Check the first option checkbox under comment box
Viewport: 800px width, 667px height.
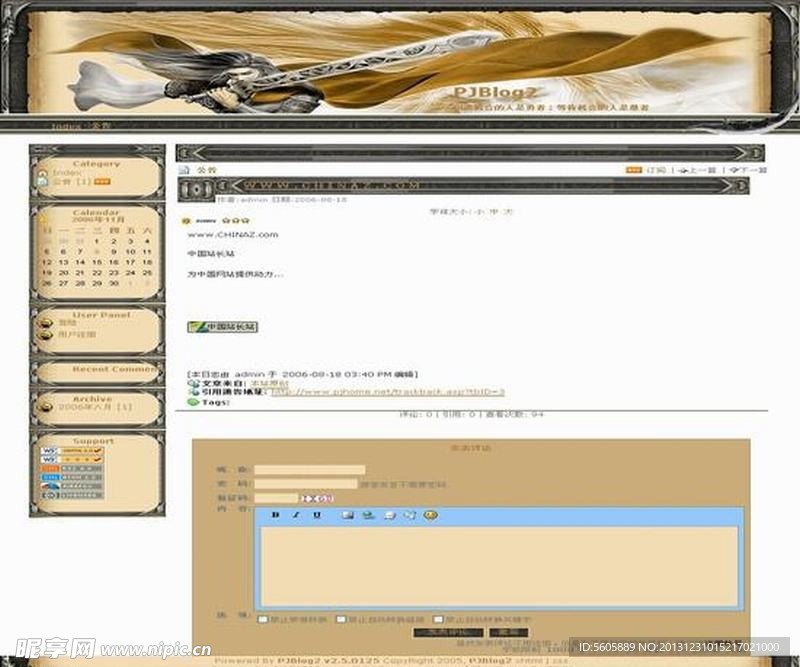[x=263, y=619]
